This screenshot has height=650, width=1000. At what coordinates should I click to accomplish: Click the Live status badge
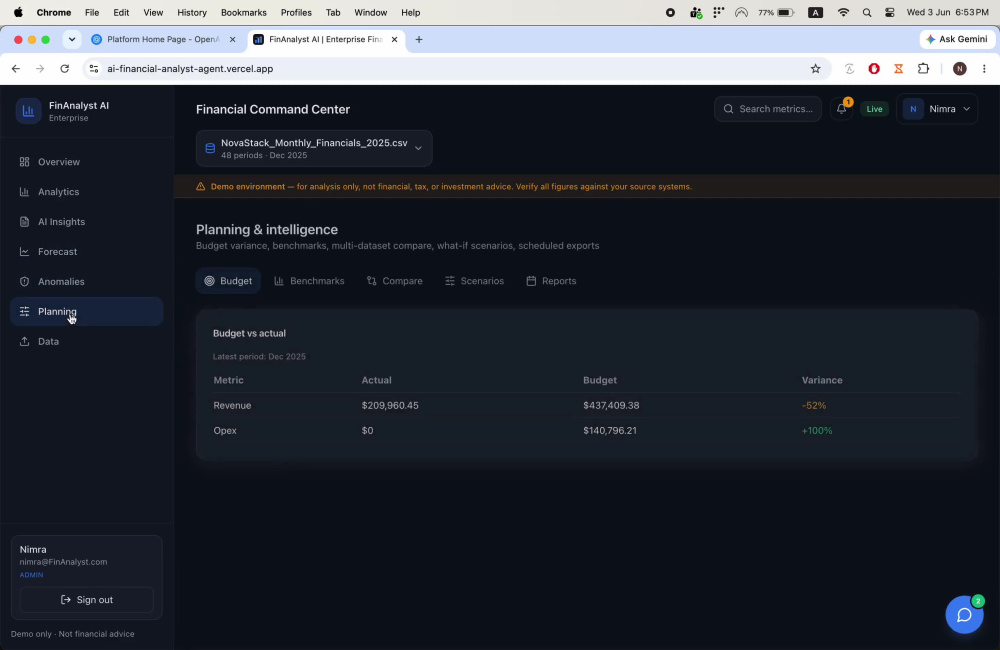tap(874, 109)
